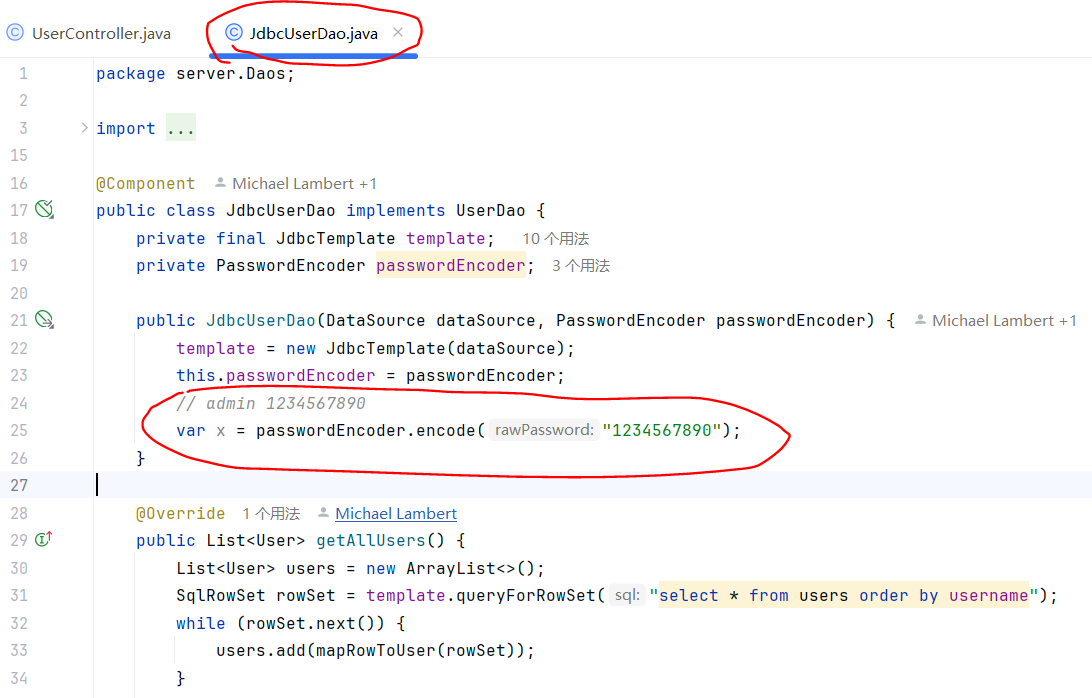Viewport: 1092px width, 698px height.
Task: Show the 3 个用法 usages of passwordEncoder
Action: point(581,265)
